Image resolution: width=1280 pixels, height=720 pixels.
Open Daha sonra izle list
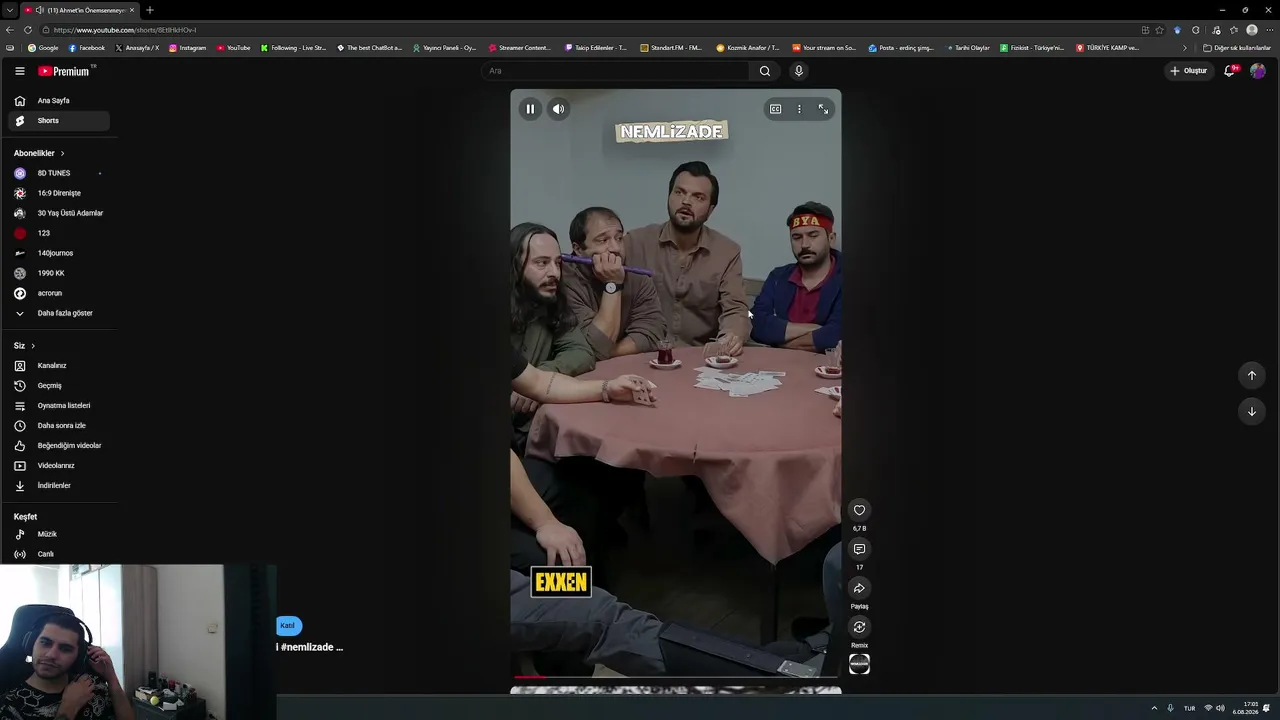59,426
